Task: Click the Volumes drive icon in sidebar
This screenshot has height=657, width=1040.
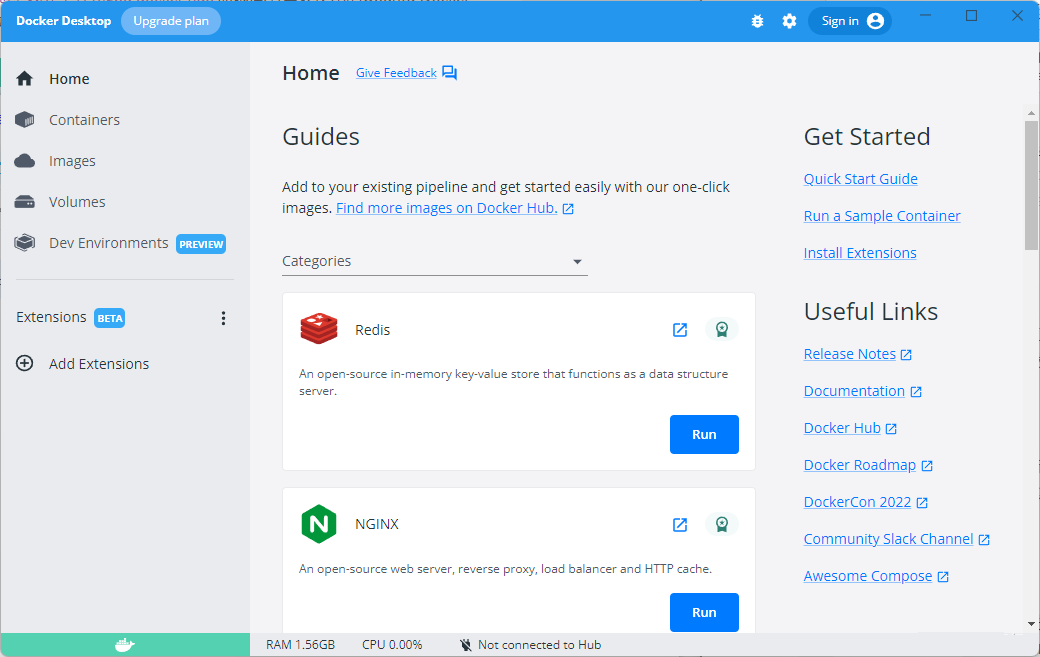Action: point(25,202)
